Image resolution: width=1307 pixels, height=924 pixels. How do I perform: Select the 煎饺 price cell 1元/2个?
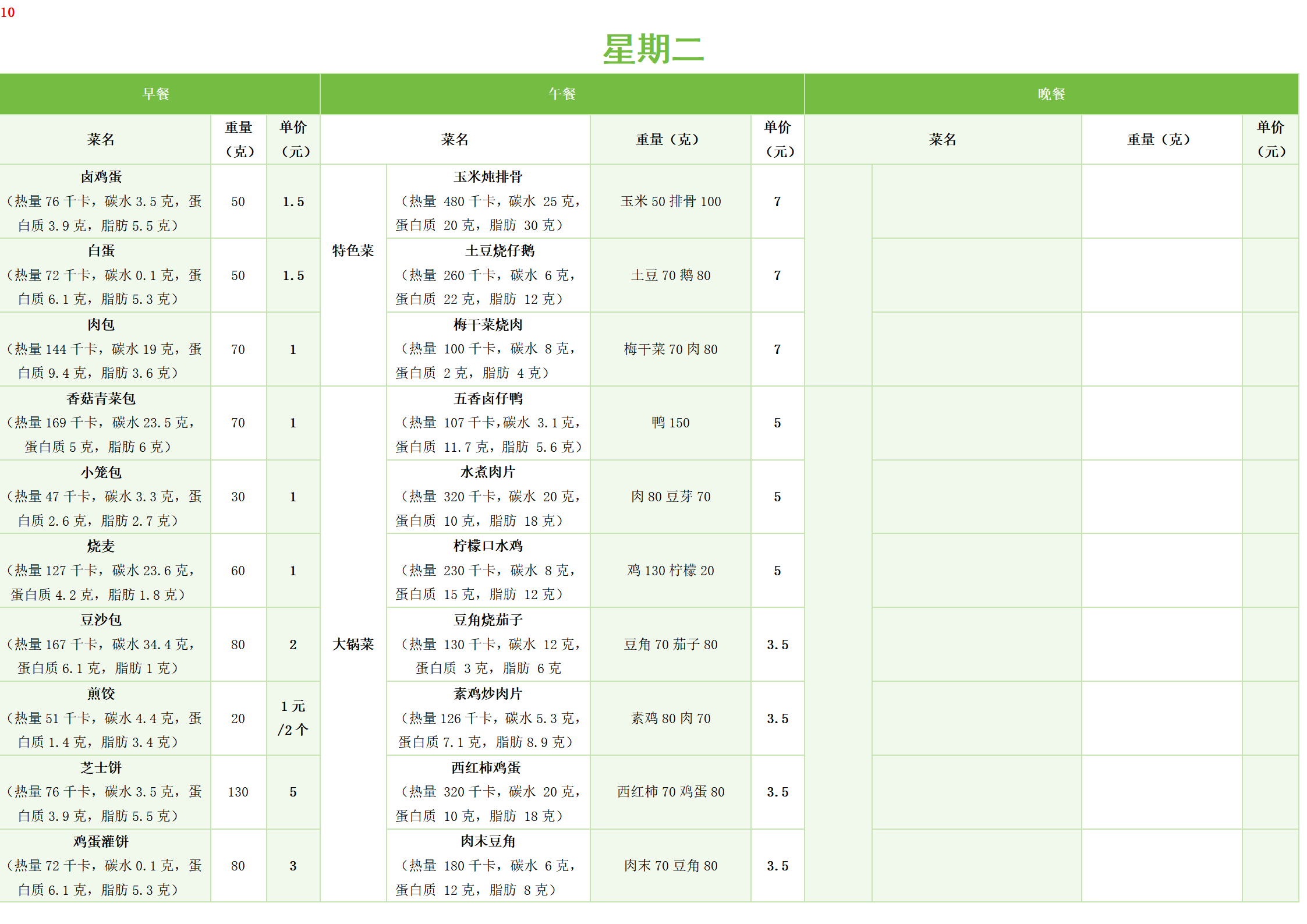(x=293, y=718)
